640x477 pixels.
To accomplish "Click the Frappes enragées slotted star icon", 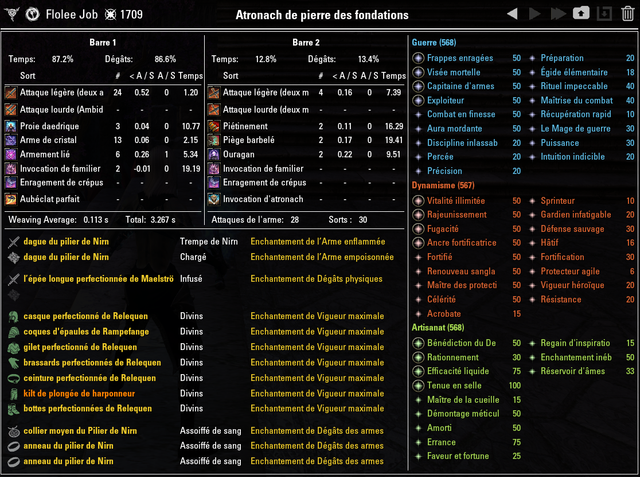I will tap(418, 58).
